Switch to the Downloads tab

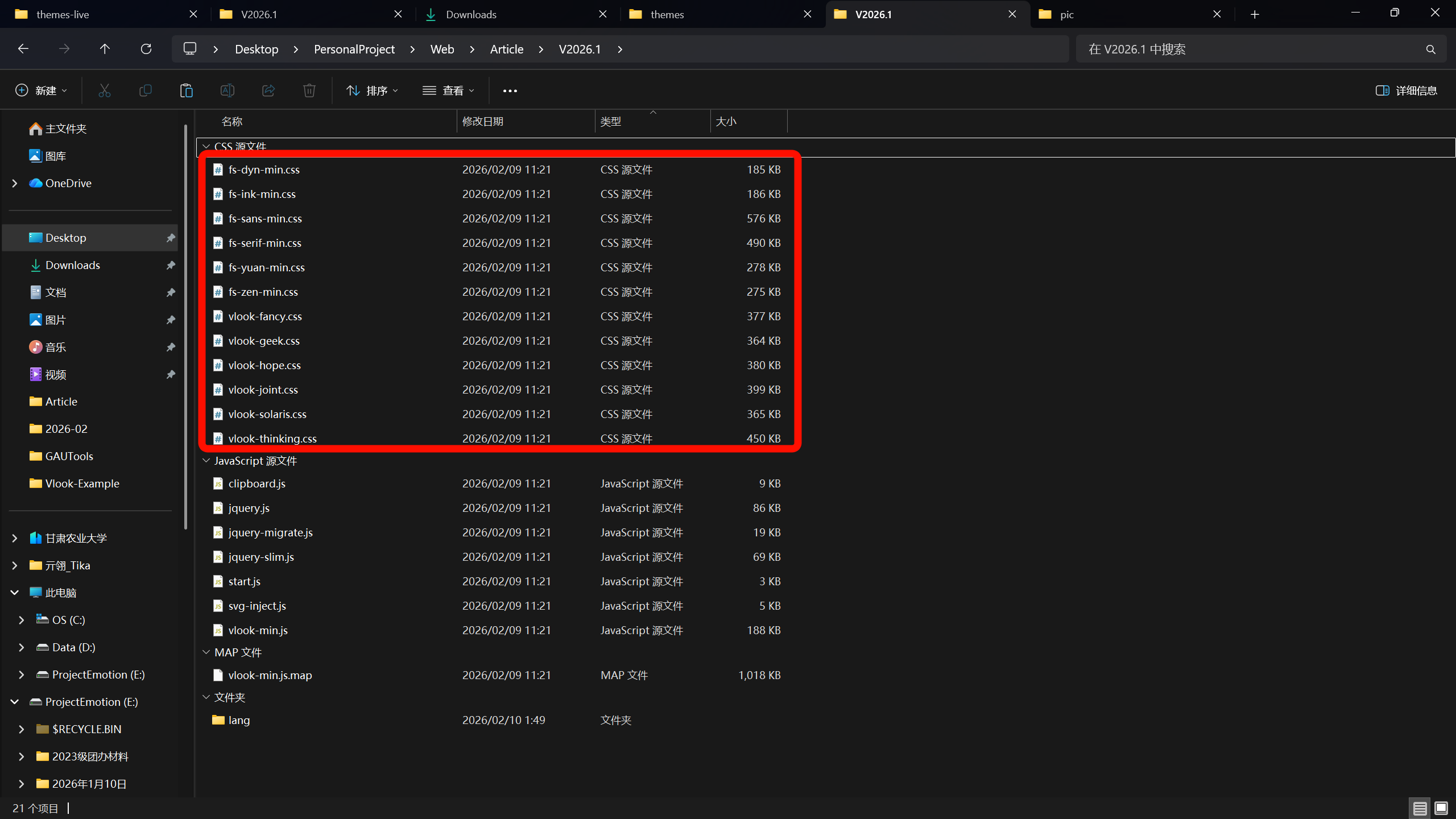point(471,14)
